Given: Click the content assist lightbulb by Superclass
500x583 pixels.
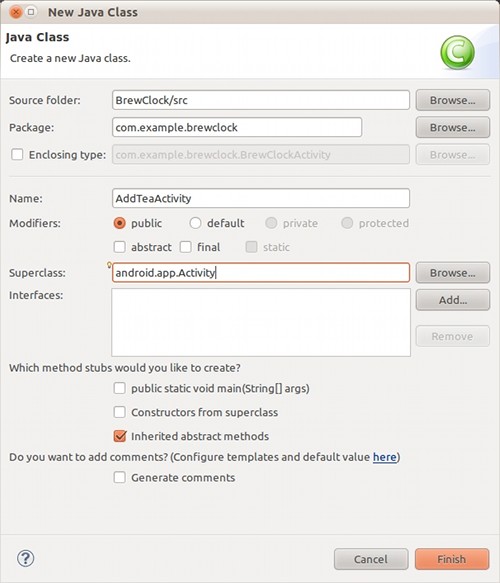Looking at the screenshot, I should click(109, 265).
